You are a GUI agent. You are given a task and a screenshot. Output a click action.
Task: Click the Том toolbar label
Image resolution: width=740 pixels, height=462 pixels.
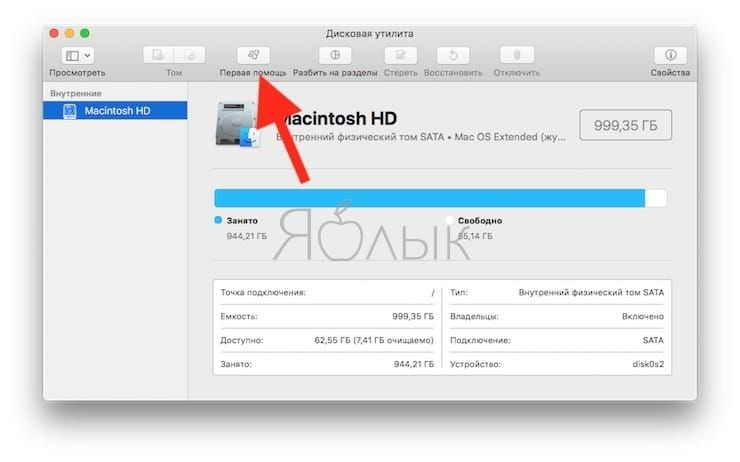pos(174,73)
